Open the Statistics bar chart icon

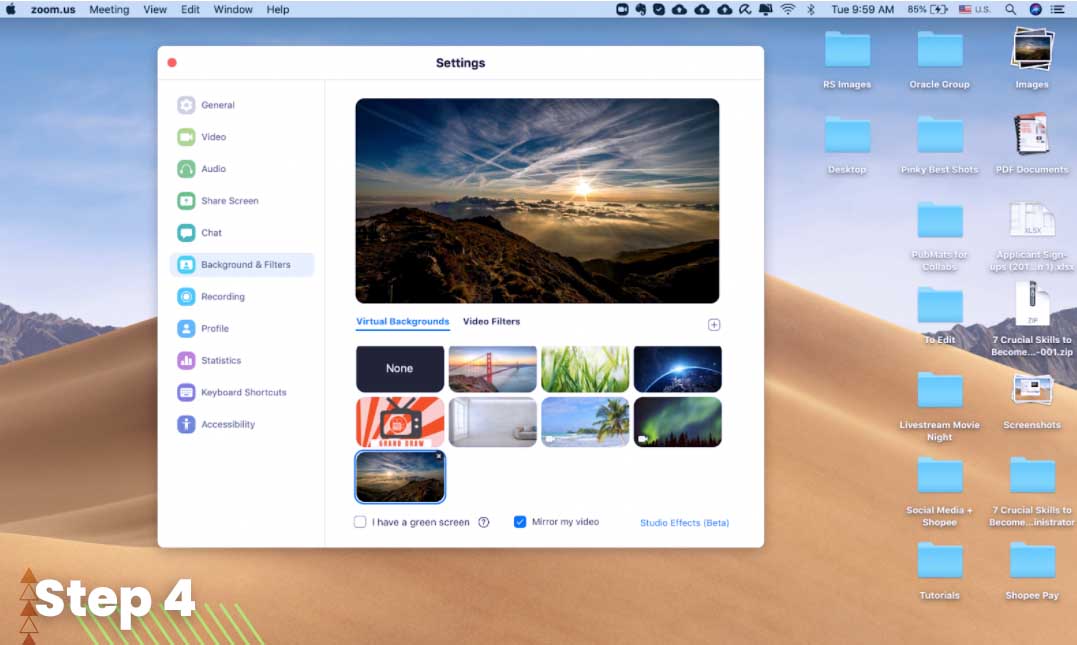186,361
